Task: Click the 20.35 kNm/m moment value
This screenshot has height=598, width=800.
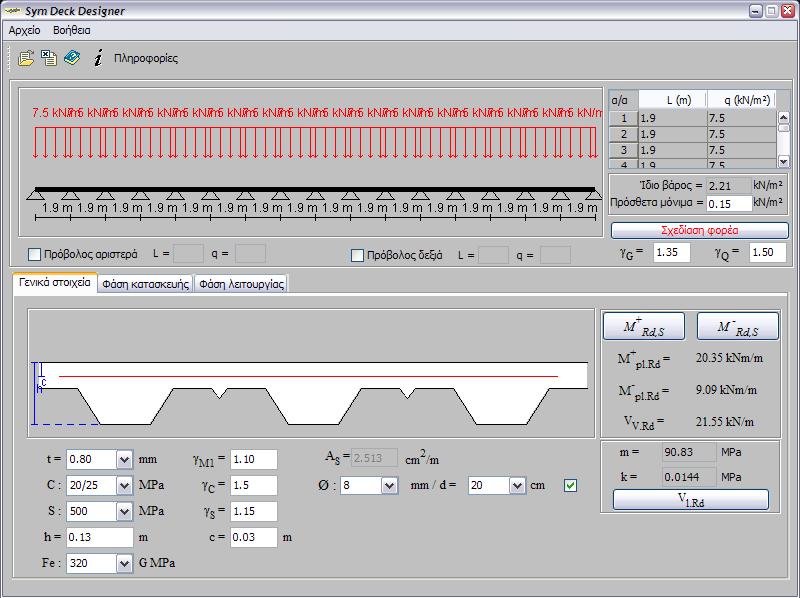Action: (730, 358)
